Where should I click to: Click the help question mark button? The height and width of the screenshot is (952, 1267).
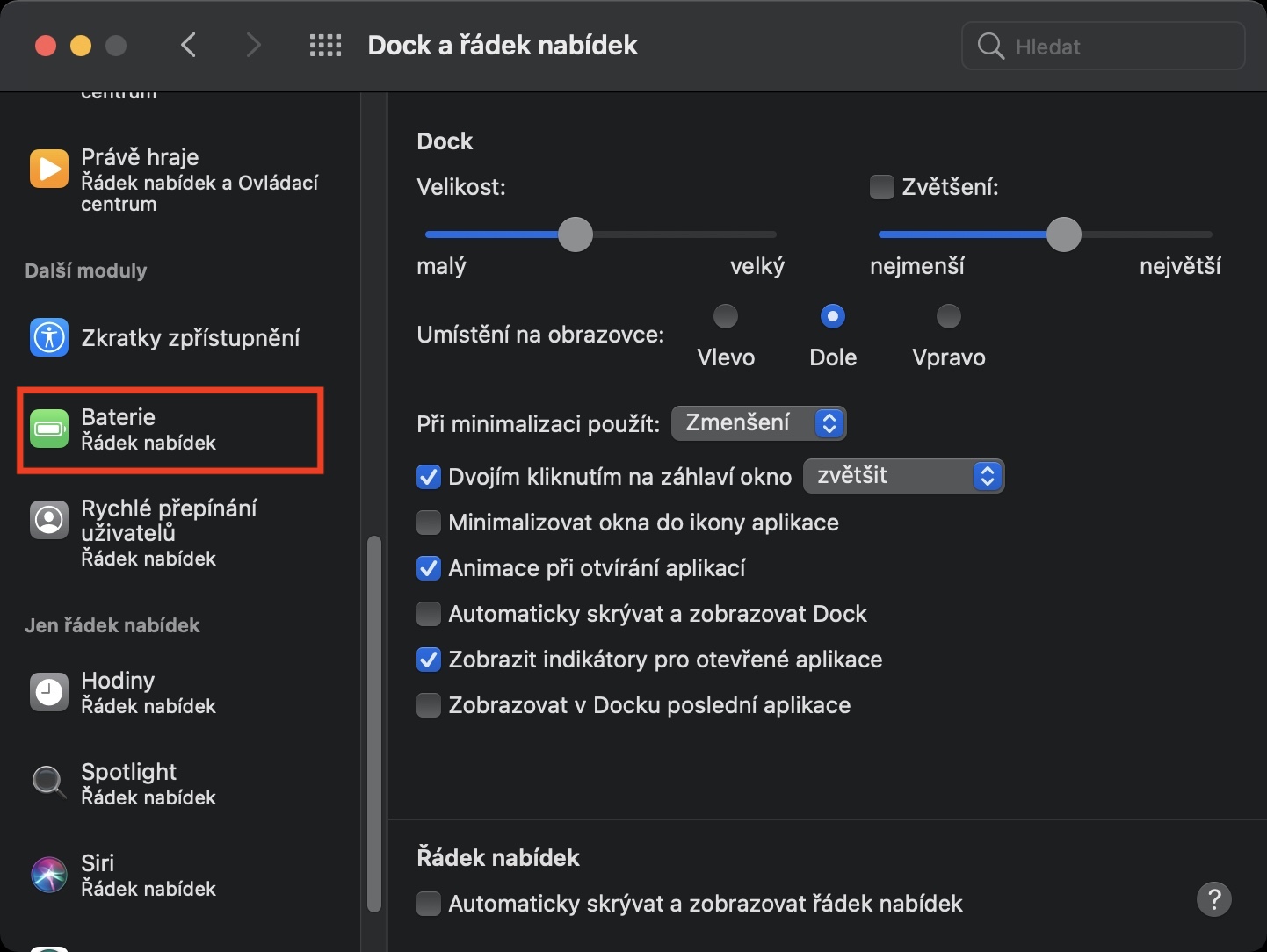(x=1213, y=899)
